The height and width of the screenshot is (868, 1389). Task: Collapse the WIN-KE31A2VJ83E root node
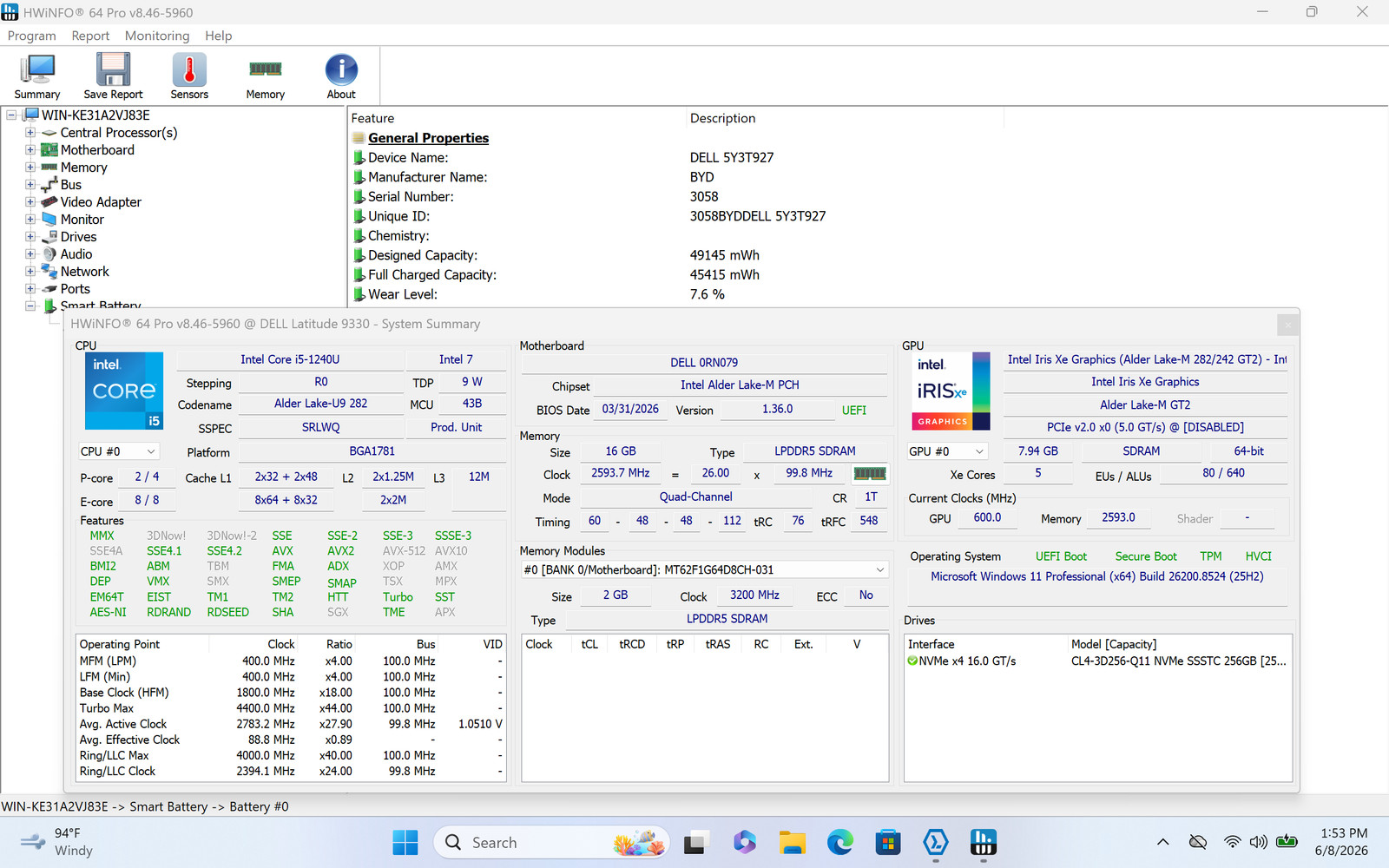tap(12, 115)
